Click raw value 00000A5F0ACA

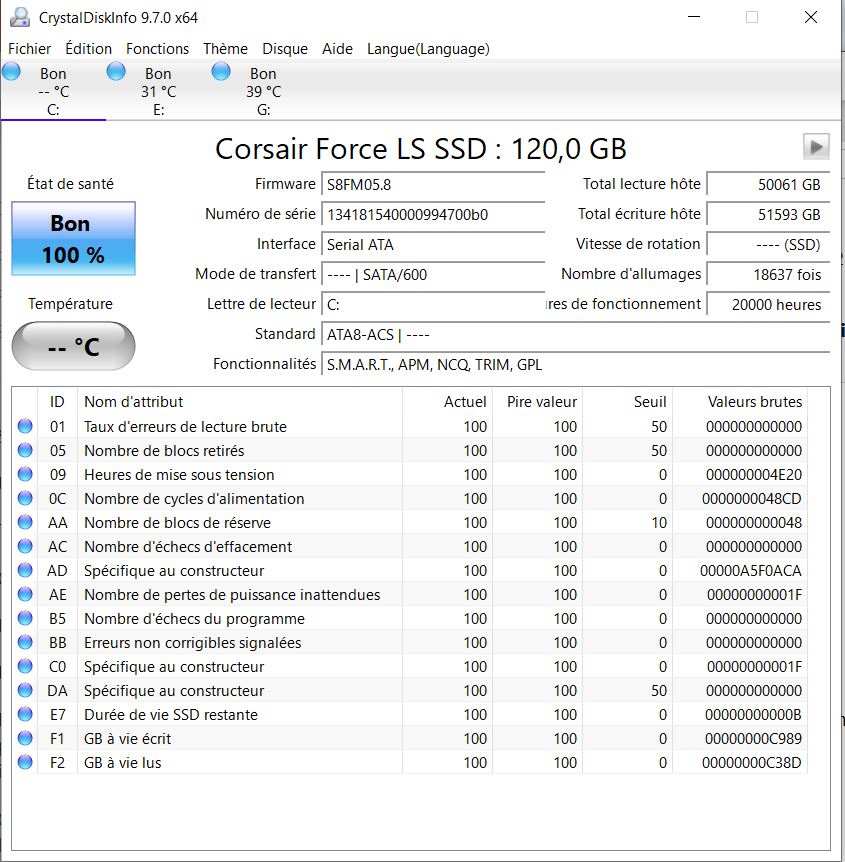coord(750,571)
